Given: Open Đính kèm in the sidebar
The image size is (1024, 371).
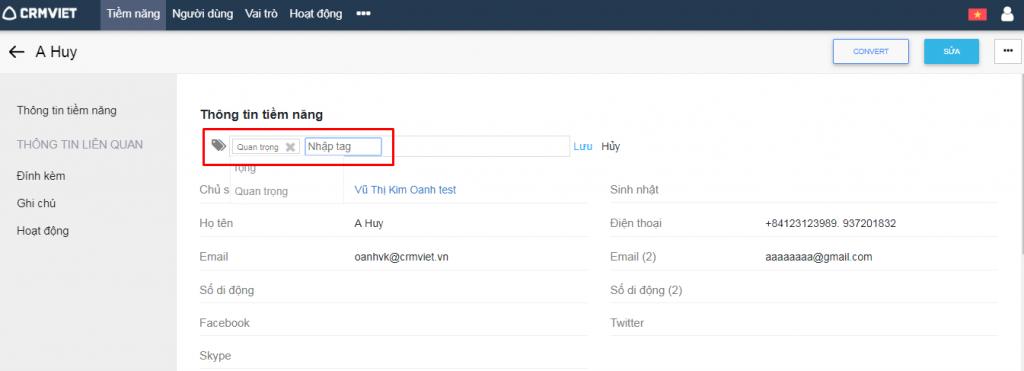Looking at the screenshot, I should pyautogui.click(x=41, y=176).
